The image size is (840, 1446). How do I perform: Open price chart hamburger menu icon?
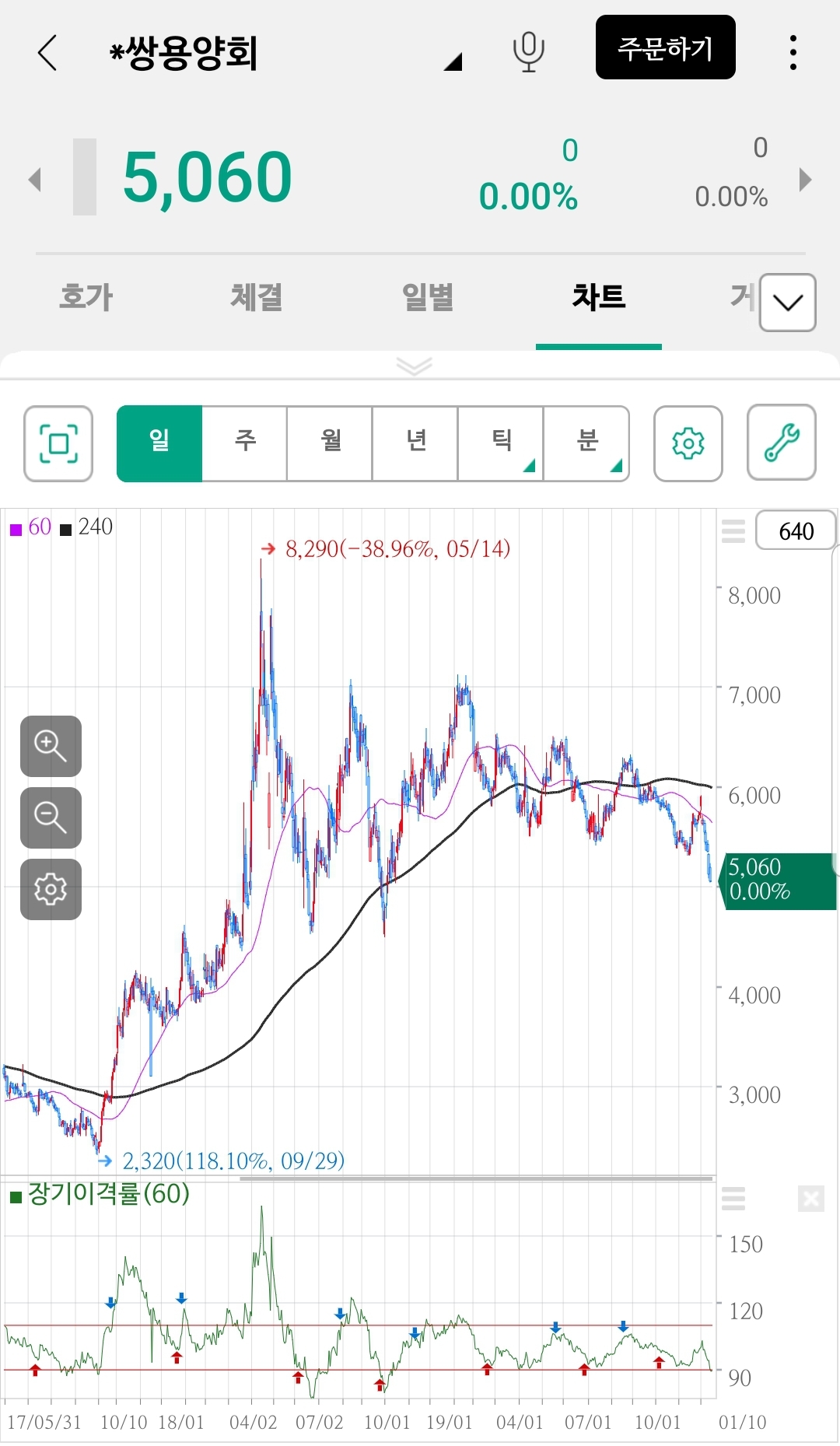click(733, 530)
